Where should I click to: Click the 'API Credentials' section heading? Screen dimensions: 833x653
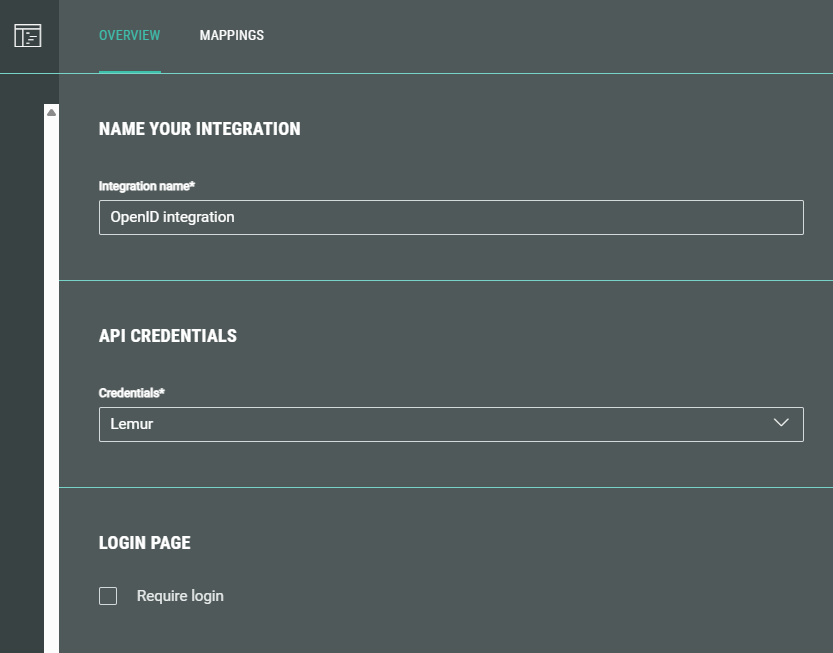pyautogui.click(x=167, y=336)
